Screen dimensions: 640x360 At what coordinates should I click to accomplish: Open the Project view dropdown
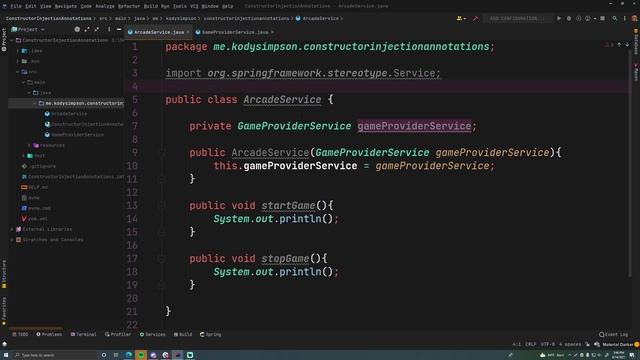[x=28, y=29]
